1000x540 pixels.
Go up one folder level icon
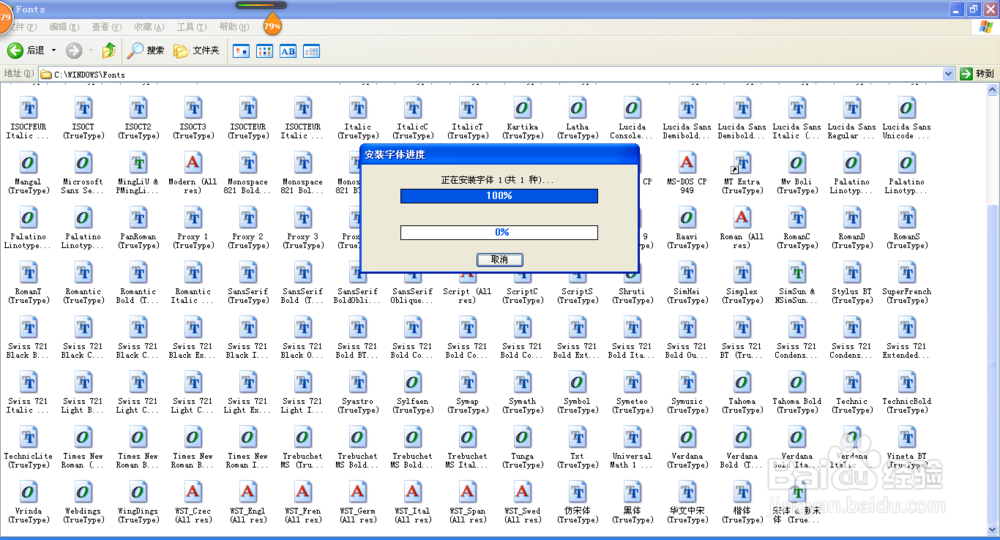[x=109, y=50]
